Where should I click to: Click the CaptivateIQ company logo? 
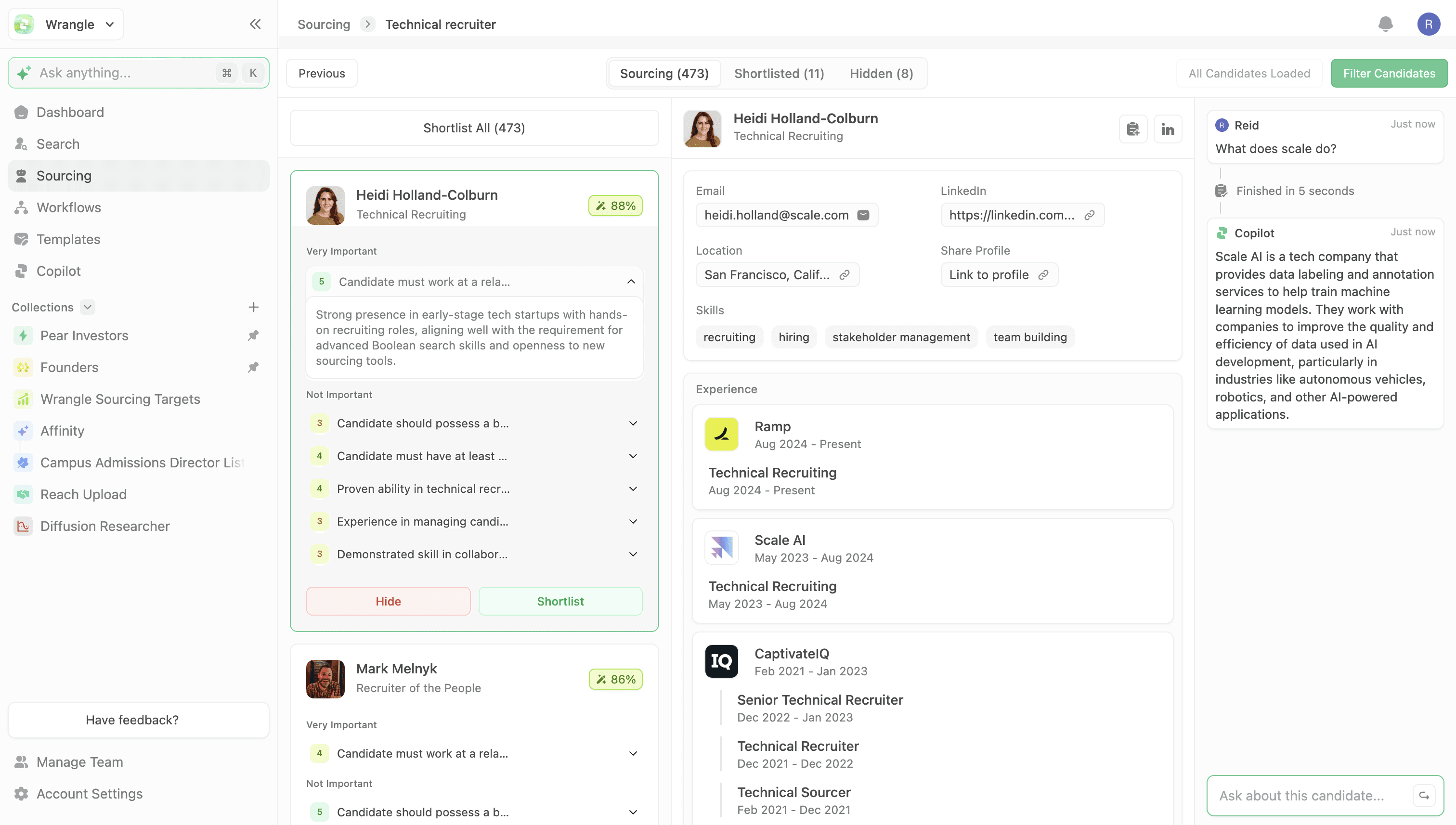coord(721,661)
